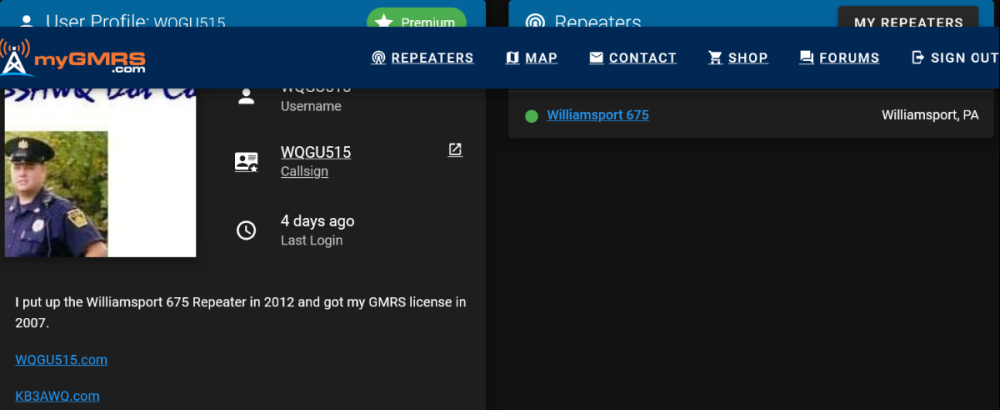Click the Repeaters panel header signal icon
The image size is (1000, 410).
[x=536, y=21]
